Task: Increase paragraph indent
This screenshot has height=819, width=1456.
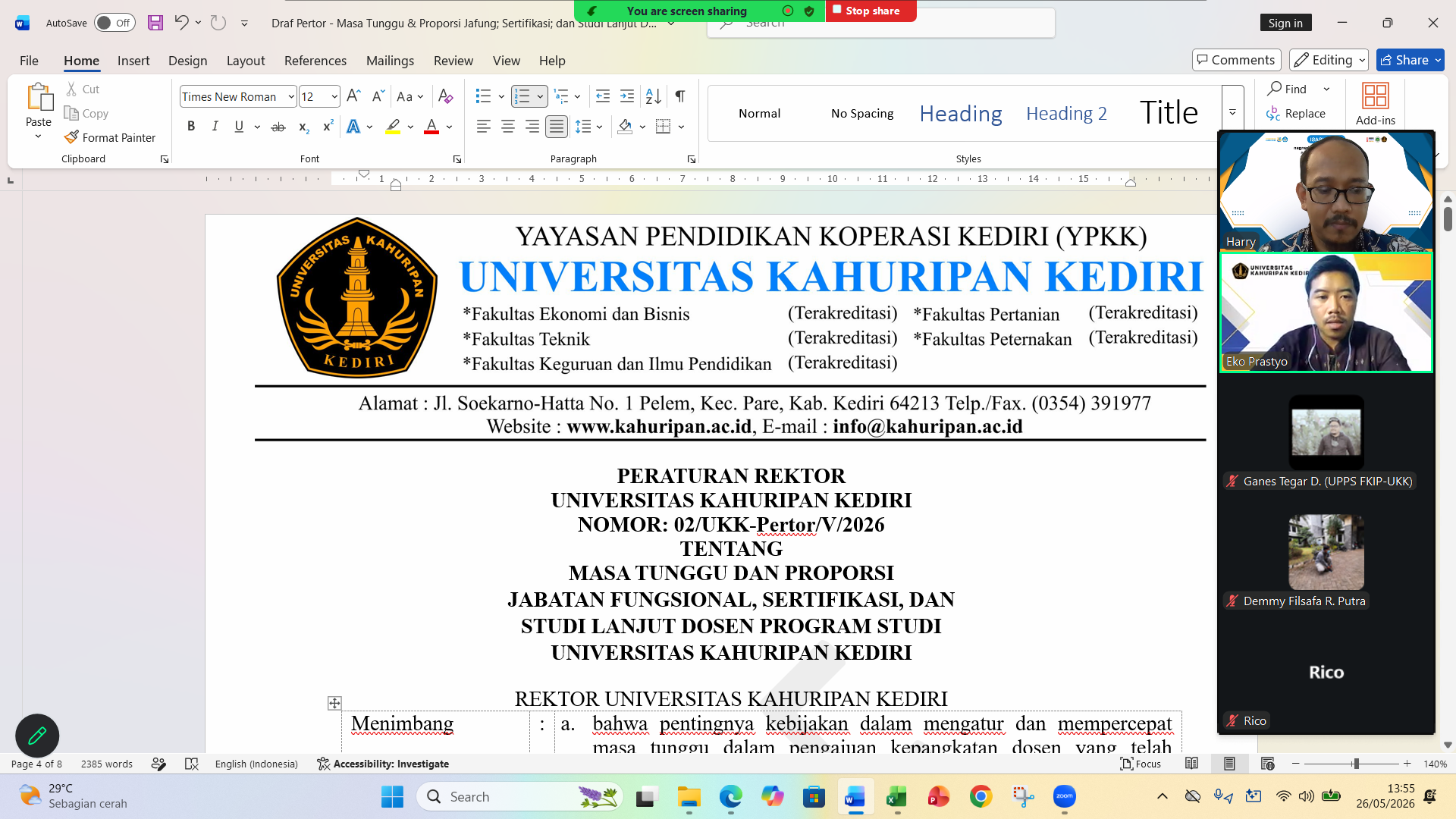Action: point(627,96)
